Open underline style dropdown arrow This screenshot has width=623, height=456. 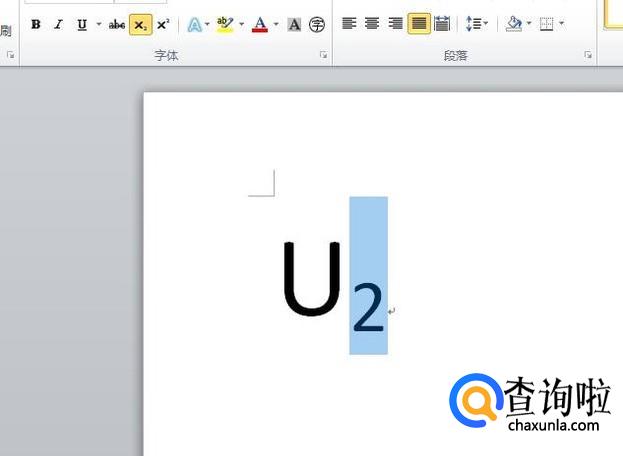point(98,24)
